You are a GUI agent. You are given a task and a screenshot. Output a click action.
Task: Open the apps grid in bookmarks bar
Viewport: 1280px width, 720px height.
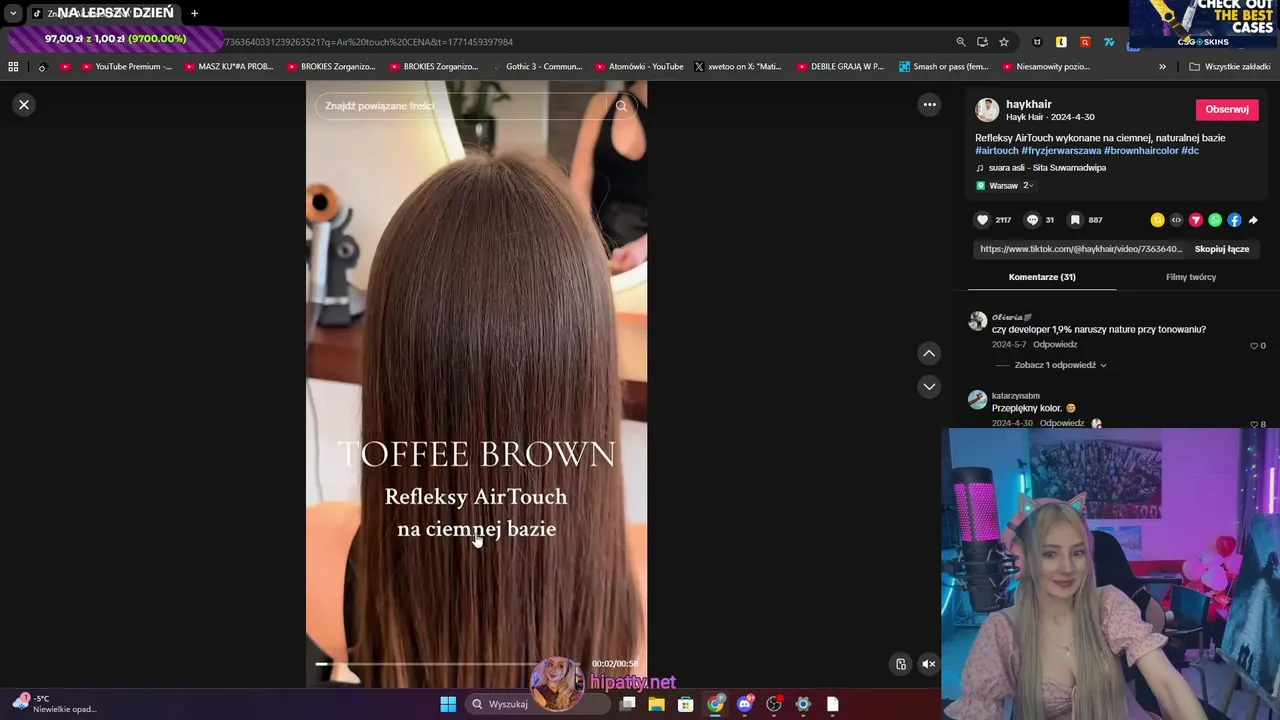[13, 67]
